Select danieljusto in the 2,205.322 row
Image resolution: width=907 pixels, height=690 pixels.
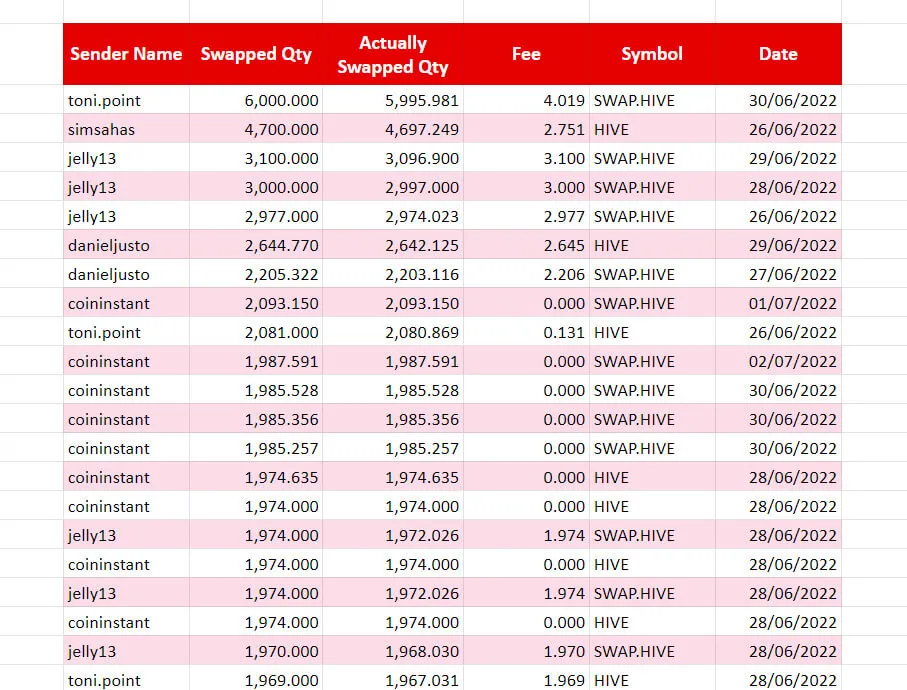pyautogui.click(x=126, y=274)
